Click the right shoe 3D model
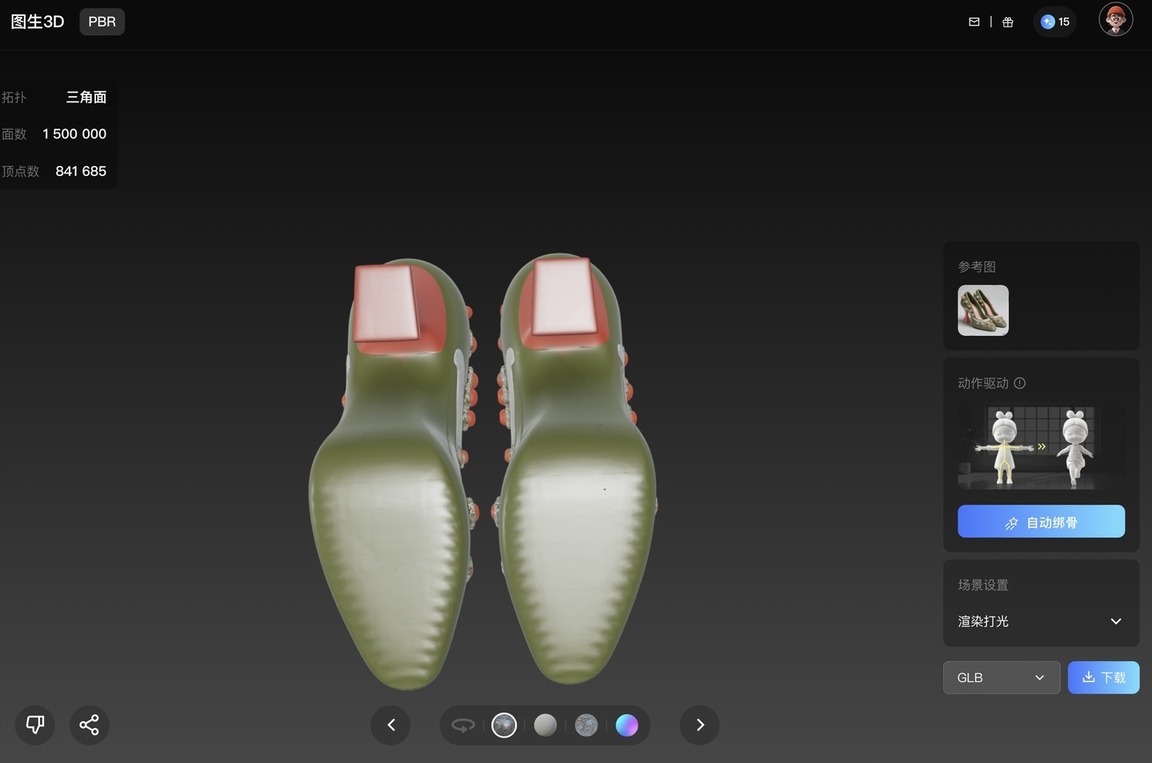1152x763 pixels. click(575, 469)
